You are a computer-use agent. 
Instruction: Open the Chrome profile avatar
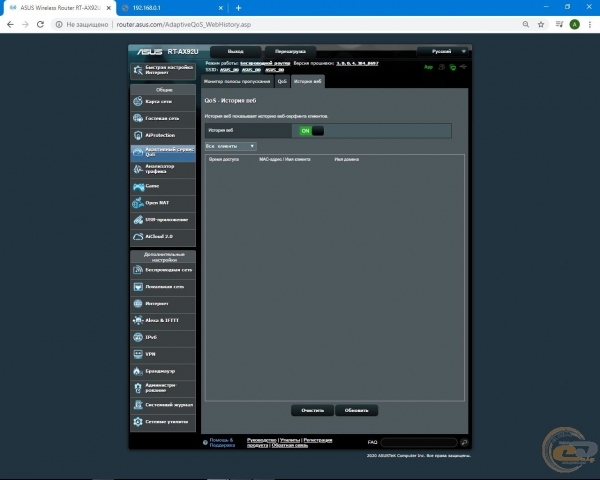click(574, 24)
